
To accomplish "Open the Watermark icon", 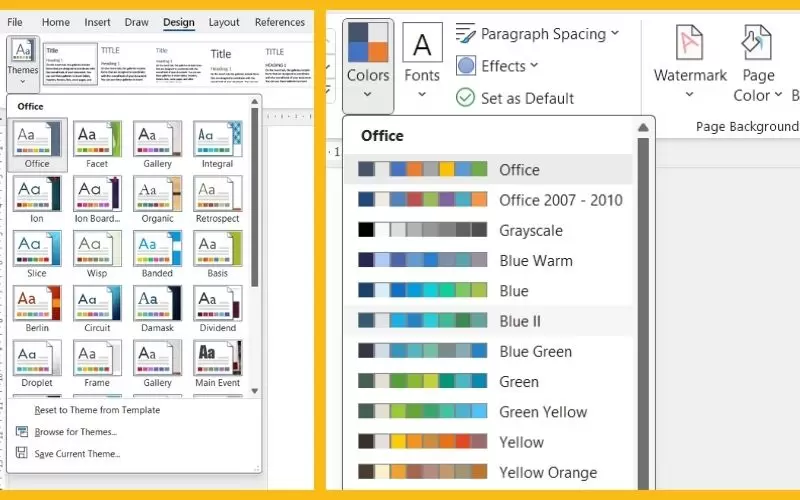I will (689, 42).
